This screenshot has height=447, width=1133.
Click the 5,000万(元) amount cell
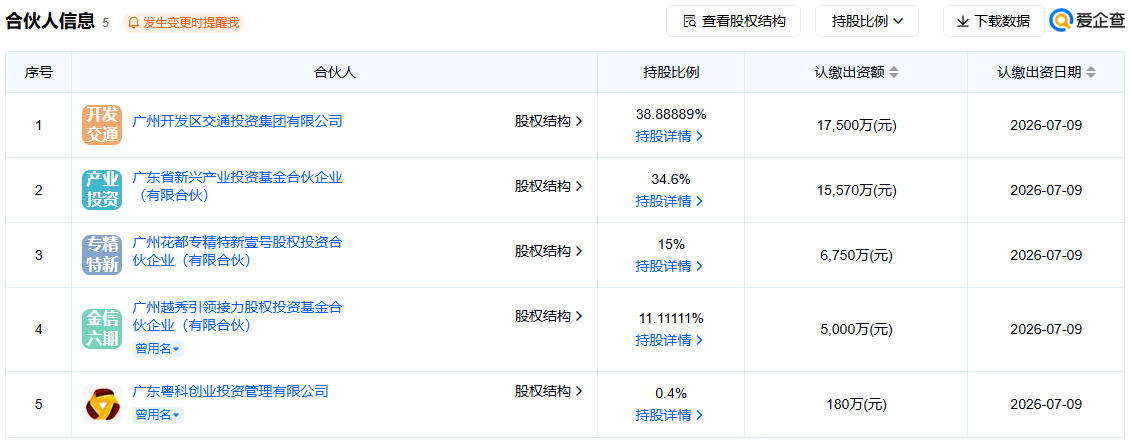pyautogui.click(x=856, y=329)
